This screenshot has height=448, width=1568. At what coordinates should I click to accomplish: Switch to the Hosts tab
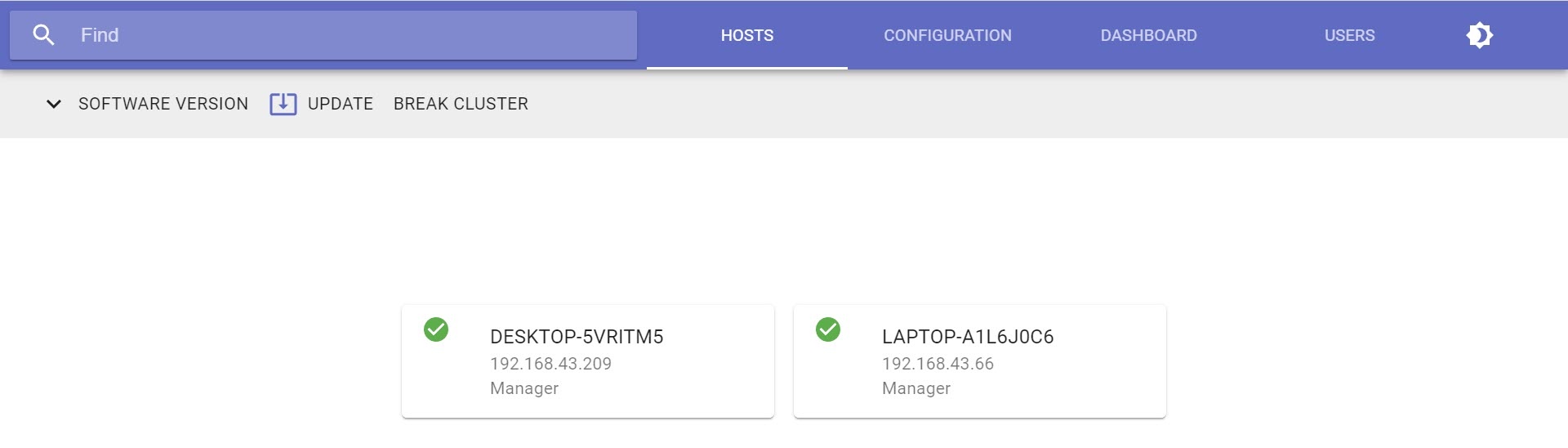746,35
